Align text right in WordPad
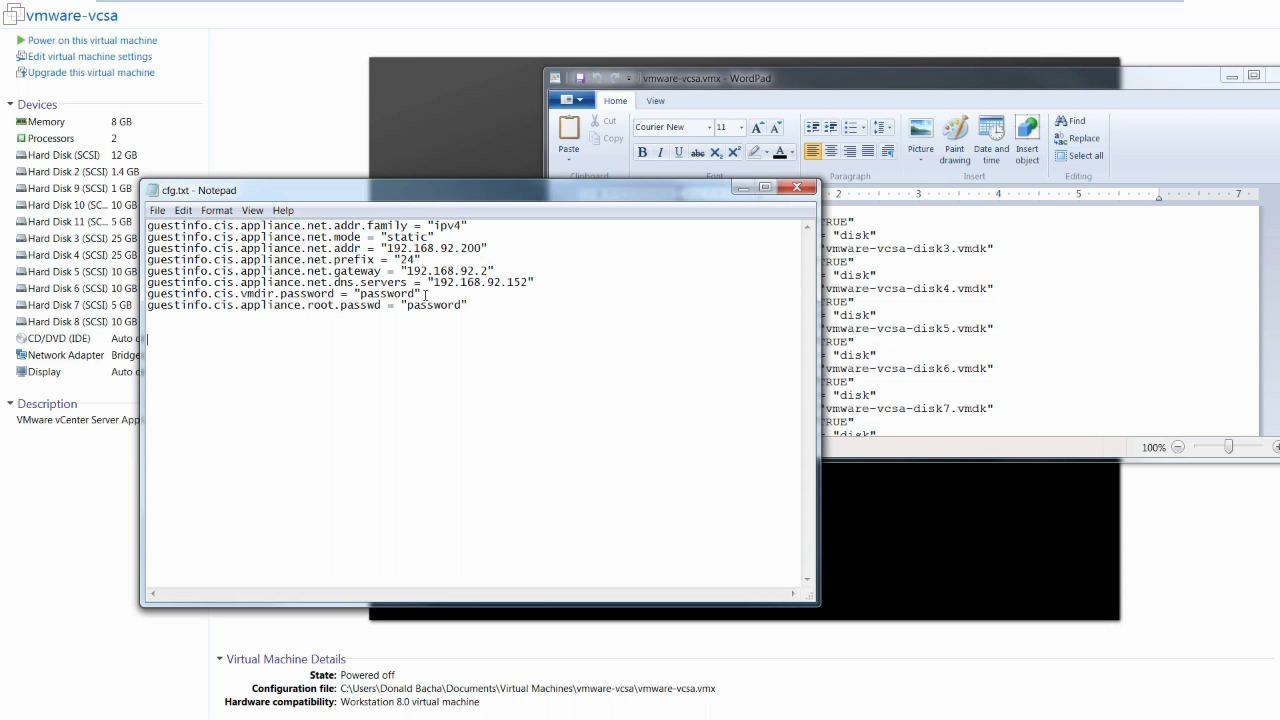Screen dimensions: 1280x720 point(850,152)
